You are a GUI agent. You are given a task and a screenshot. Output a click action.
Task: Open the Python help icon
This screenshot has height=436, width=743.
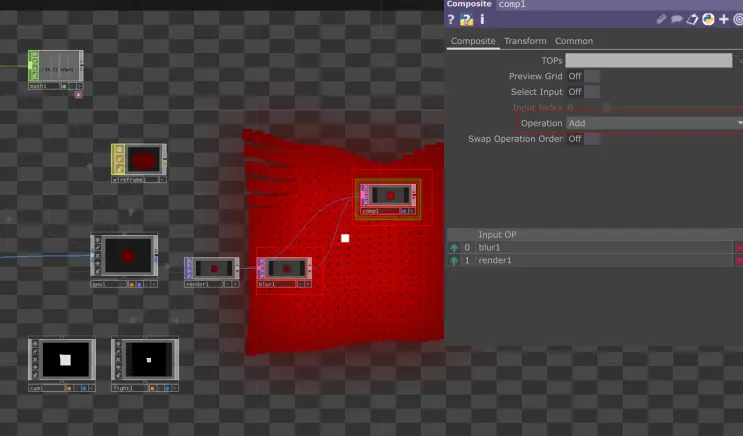coord(467,19)
